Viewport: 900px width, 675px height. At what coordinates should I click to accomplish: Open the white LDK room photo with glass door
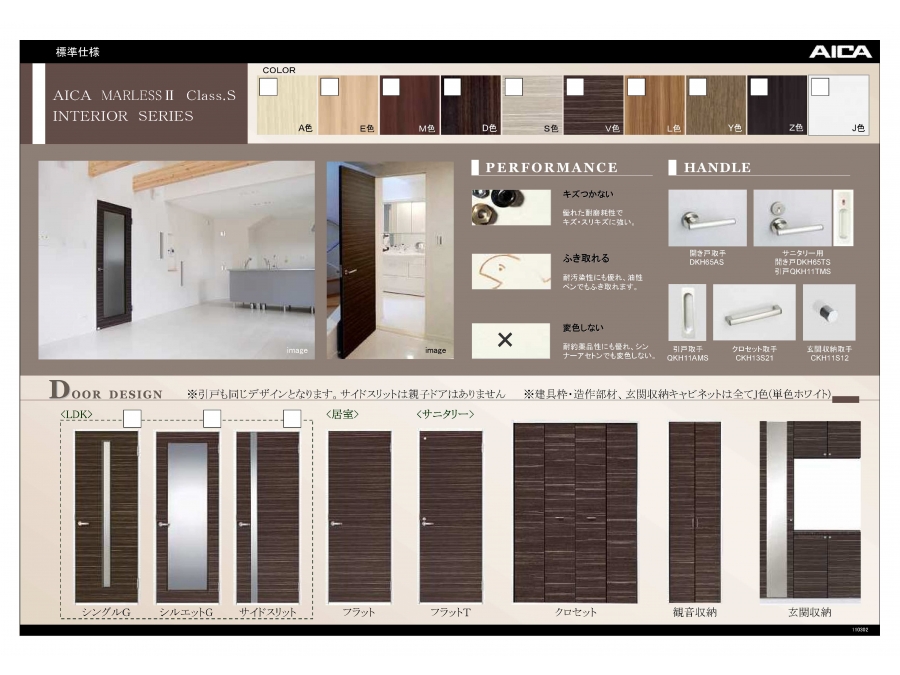tap(177, 260)
